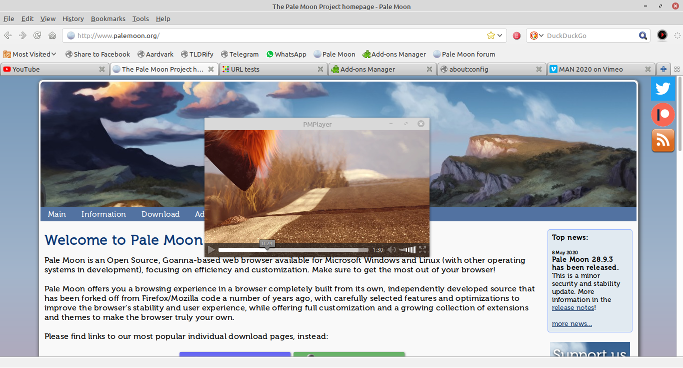
Task: Open the Pale Moon forum bookmark
Action: pyautogui.click(x=464, y=54)
